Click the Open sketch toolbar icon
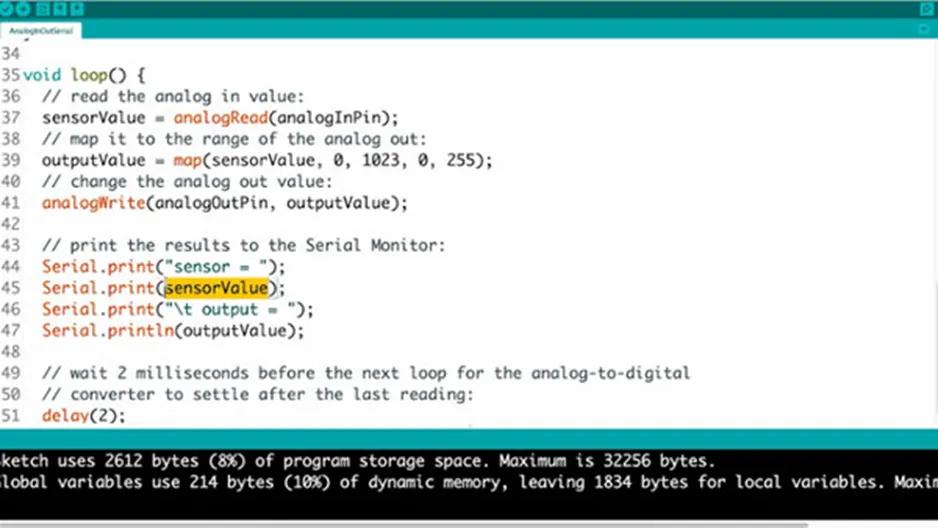 click(60, 8)
